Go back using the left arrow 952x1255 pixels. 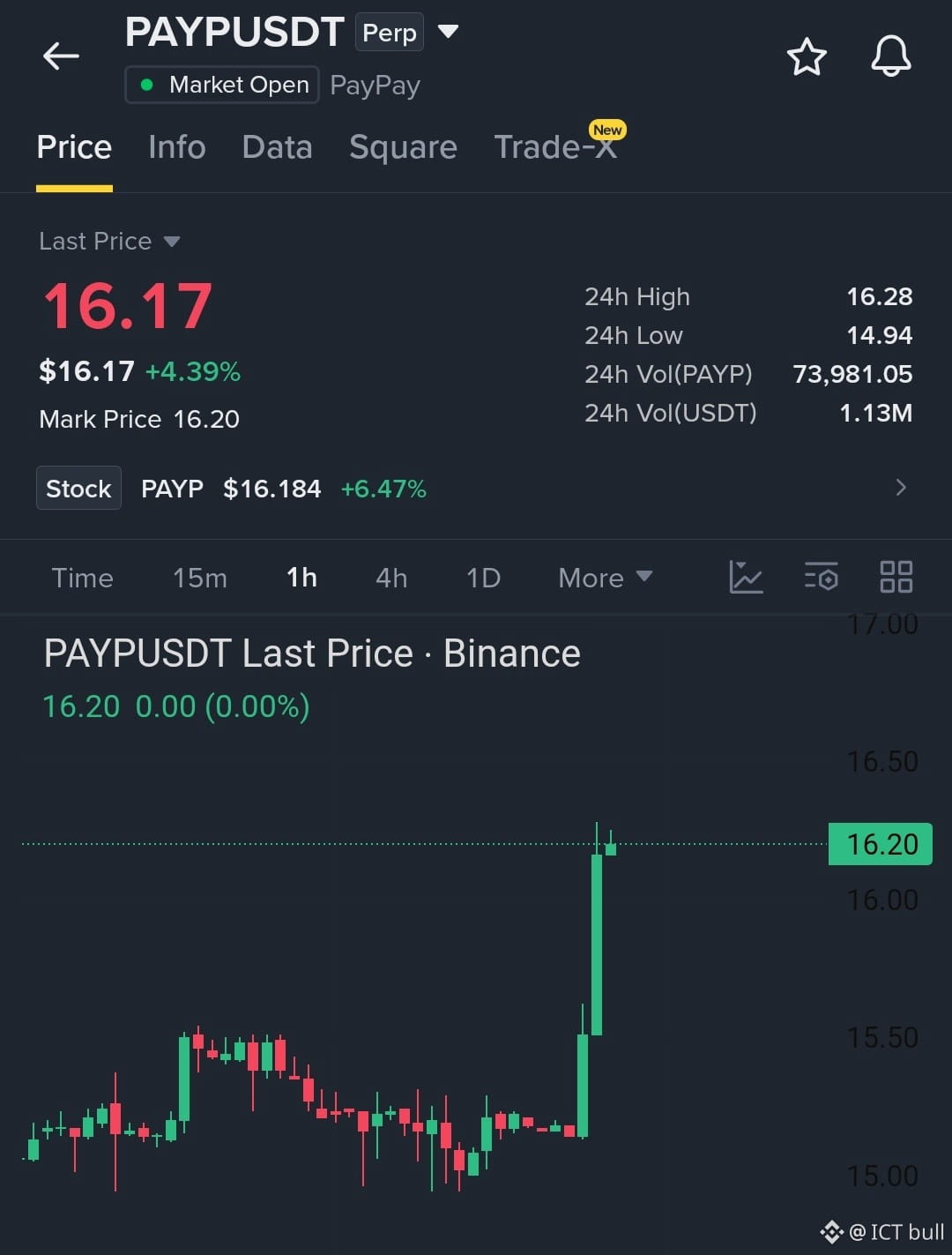point(61,56)
